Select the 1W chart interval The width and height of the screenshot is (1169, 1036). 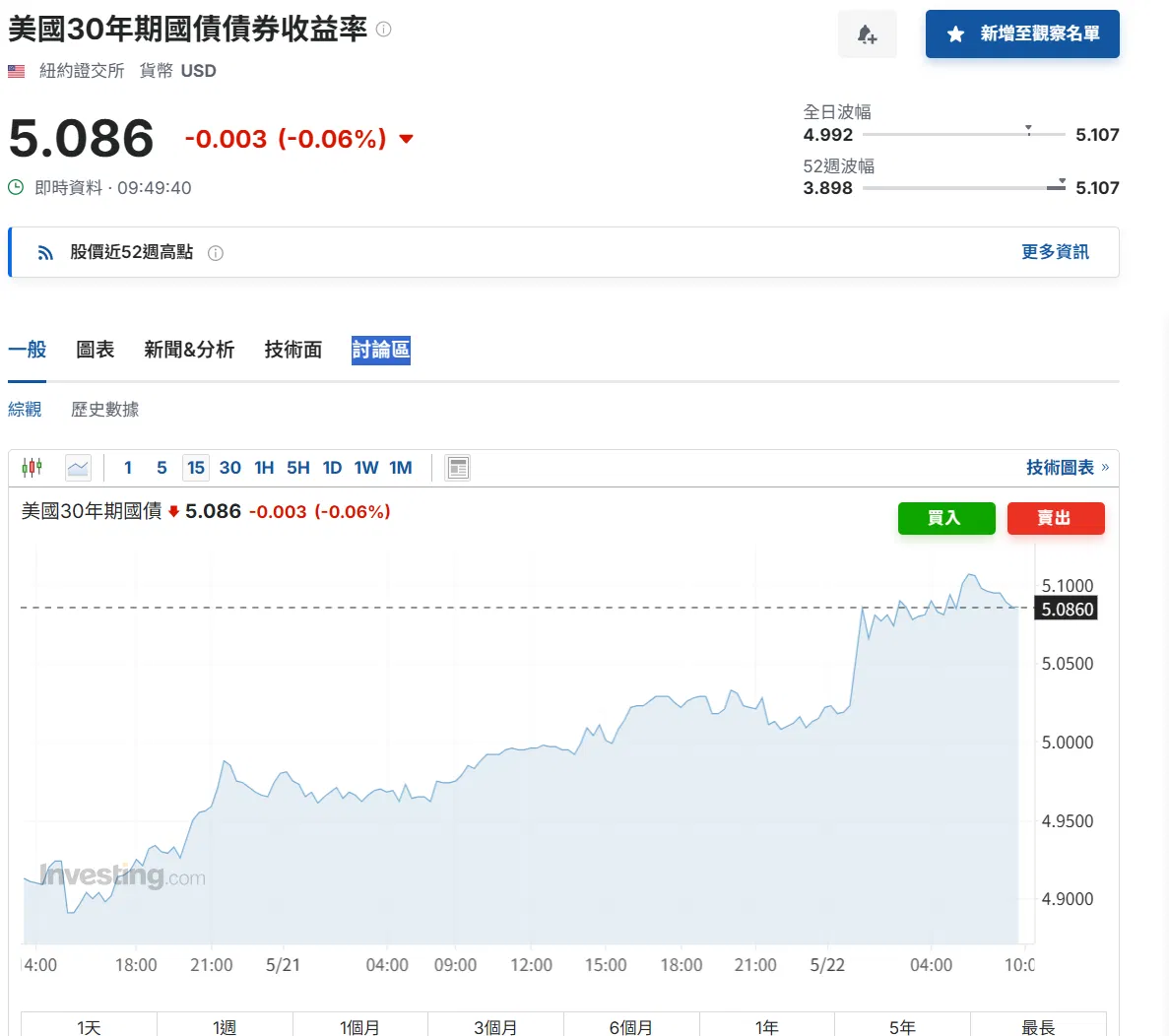click(366, 468)
